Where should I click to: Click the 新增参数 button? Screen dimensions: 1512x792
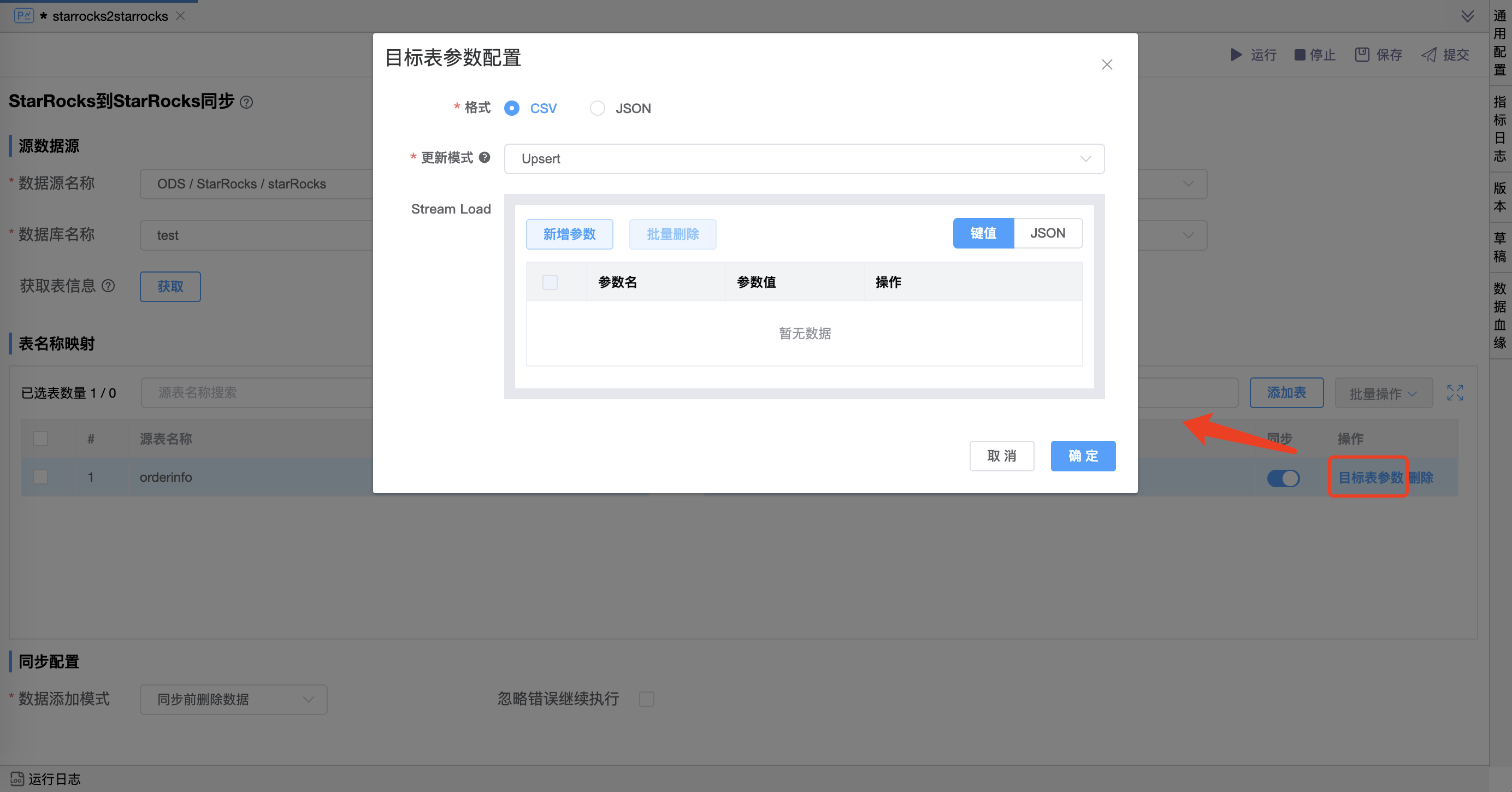569,234
